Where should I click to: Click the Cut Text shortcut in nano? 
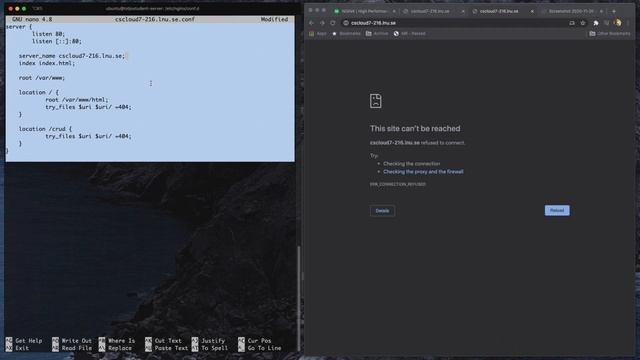click(164, 340)
